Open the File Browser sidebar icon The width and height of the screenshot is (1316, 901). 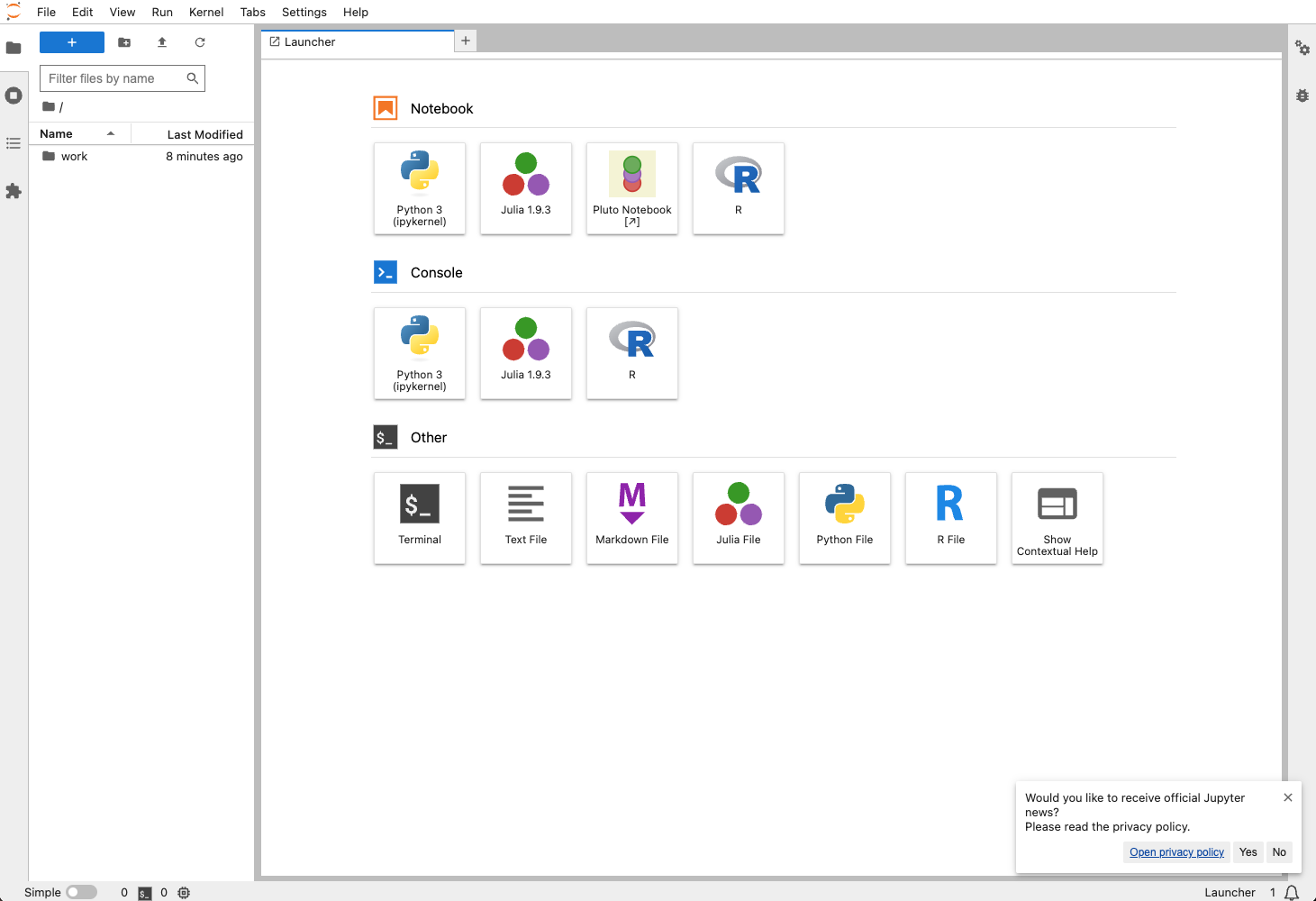point(14,48)
